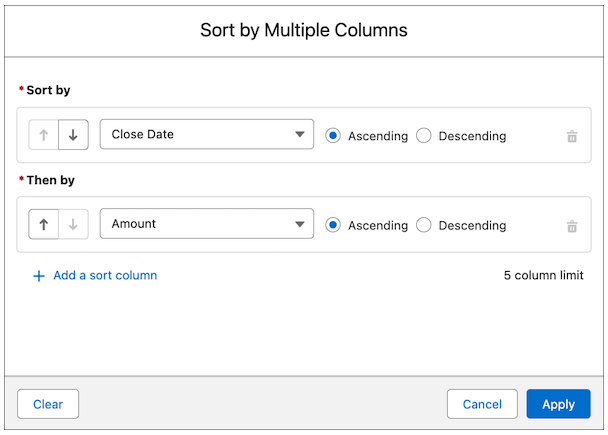Set Amount sort order to Descending

(x=424, y=225)
